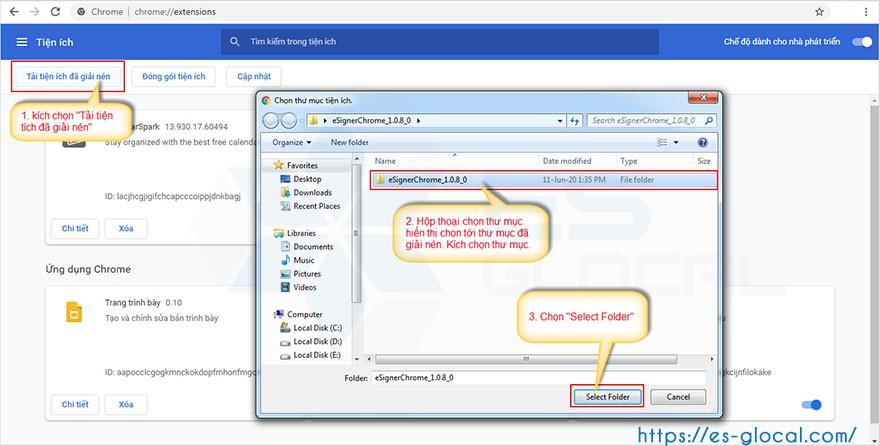This screenshot has width=880, height=446.
Task: Click Xóa for Trang trình bày app
Action: point(126,404)
